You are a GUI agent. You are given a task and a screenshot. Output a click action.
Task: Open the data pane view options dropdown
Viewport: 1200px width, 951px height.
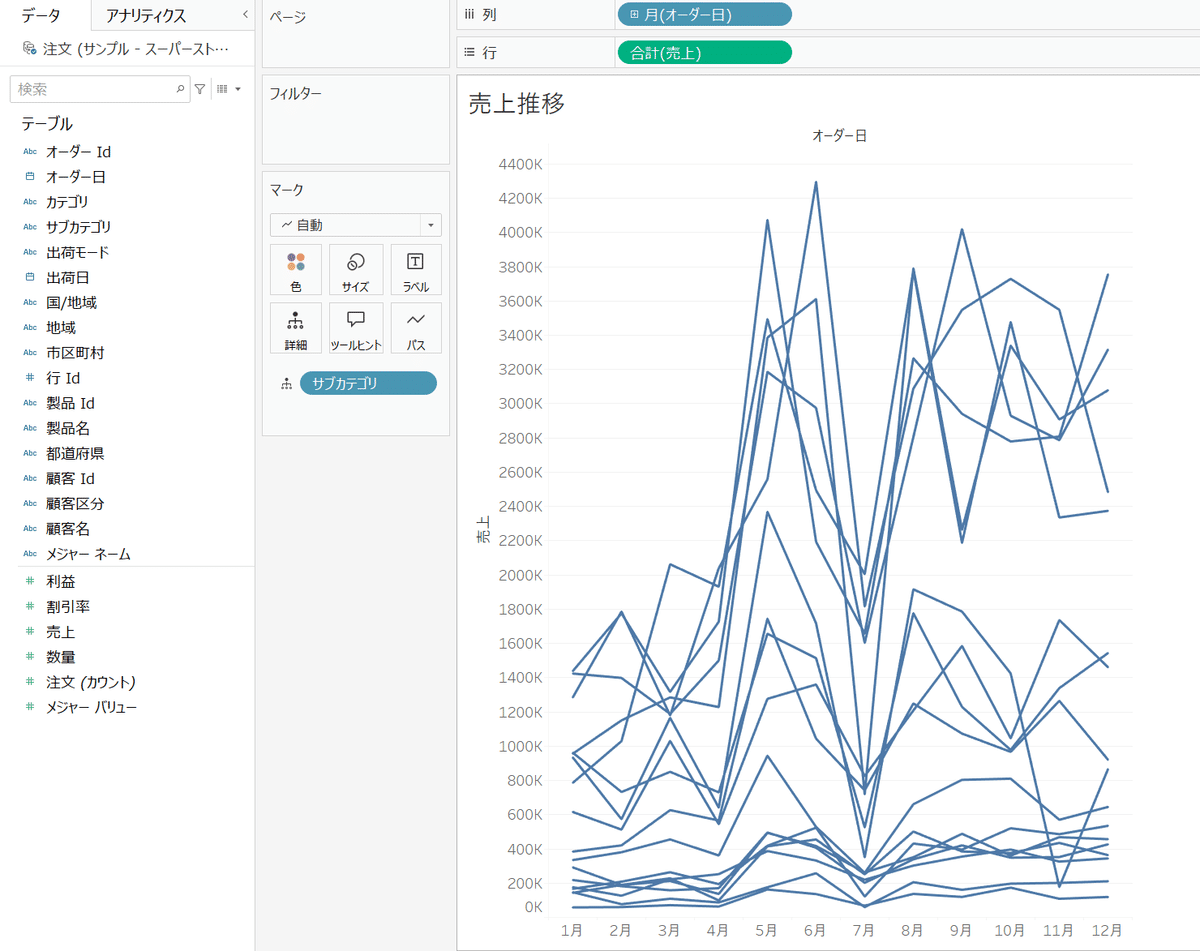(x=229, y=89)
